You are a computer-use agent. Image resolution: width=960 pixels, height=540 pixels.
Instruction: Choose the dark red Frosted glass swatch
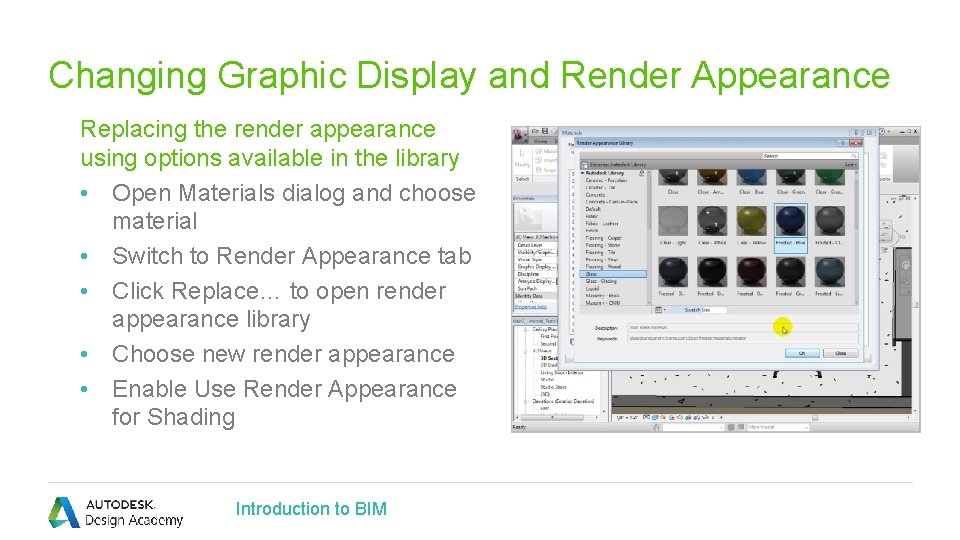coord(751,276)
